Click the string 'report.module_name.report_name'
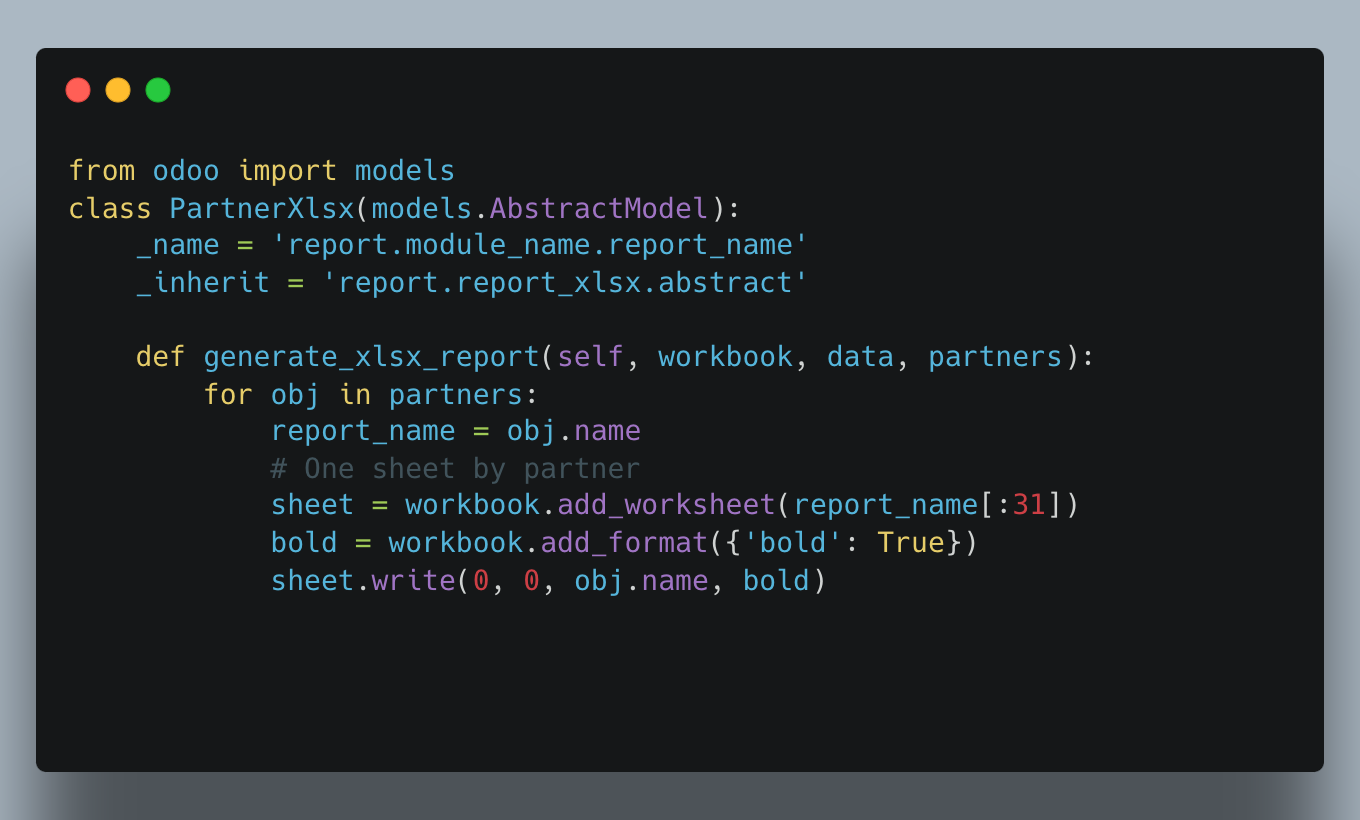Screen dimensions: 1360x820 [540, 245]
